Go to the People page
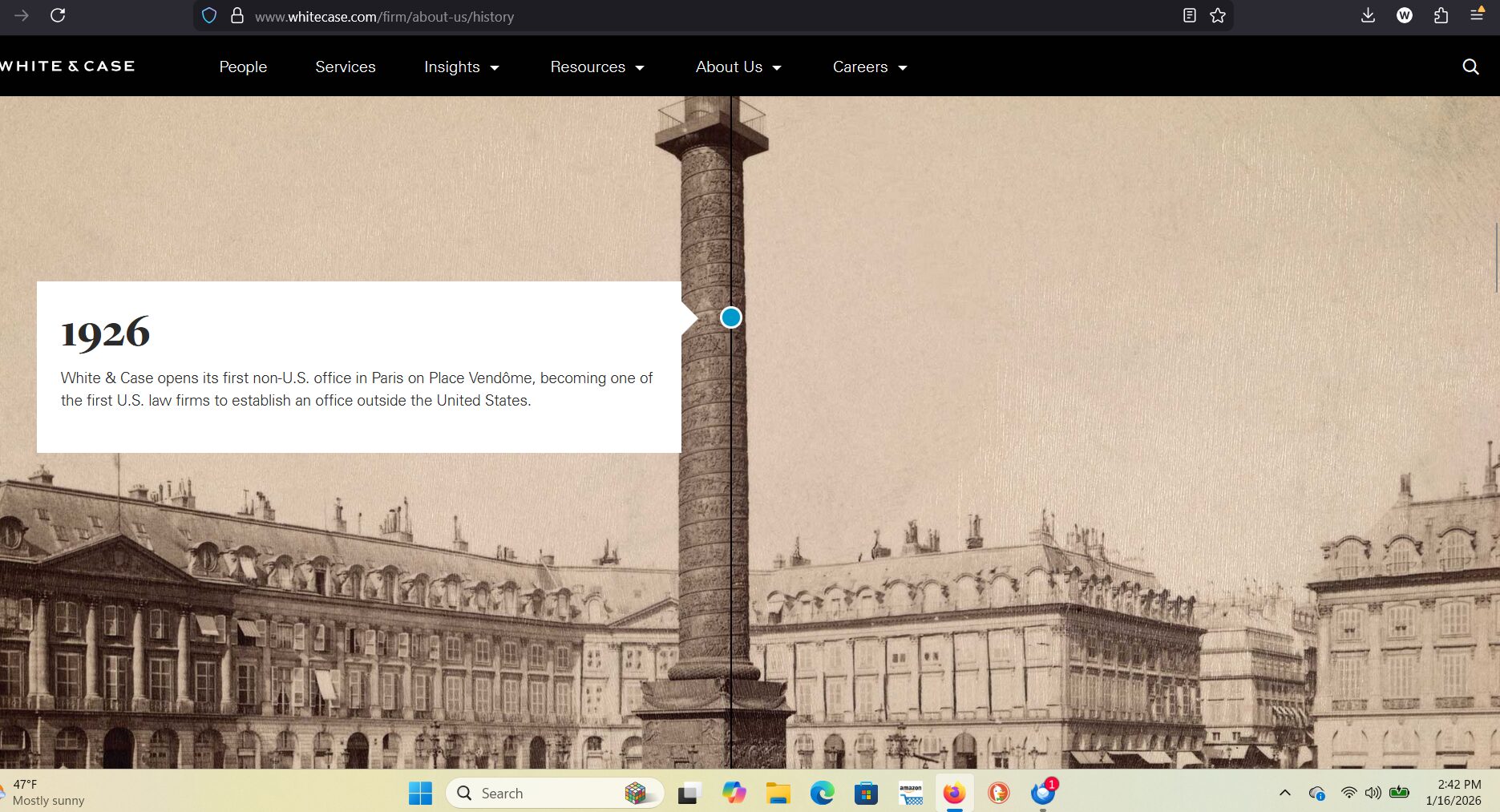Screen dimensions: 1500x812 tap(243, 67)
